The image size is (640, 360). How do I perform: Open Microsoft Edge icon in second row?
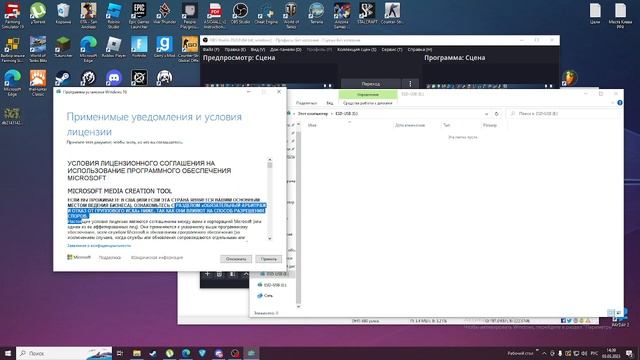coord(89,49)
